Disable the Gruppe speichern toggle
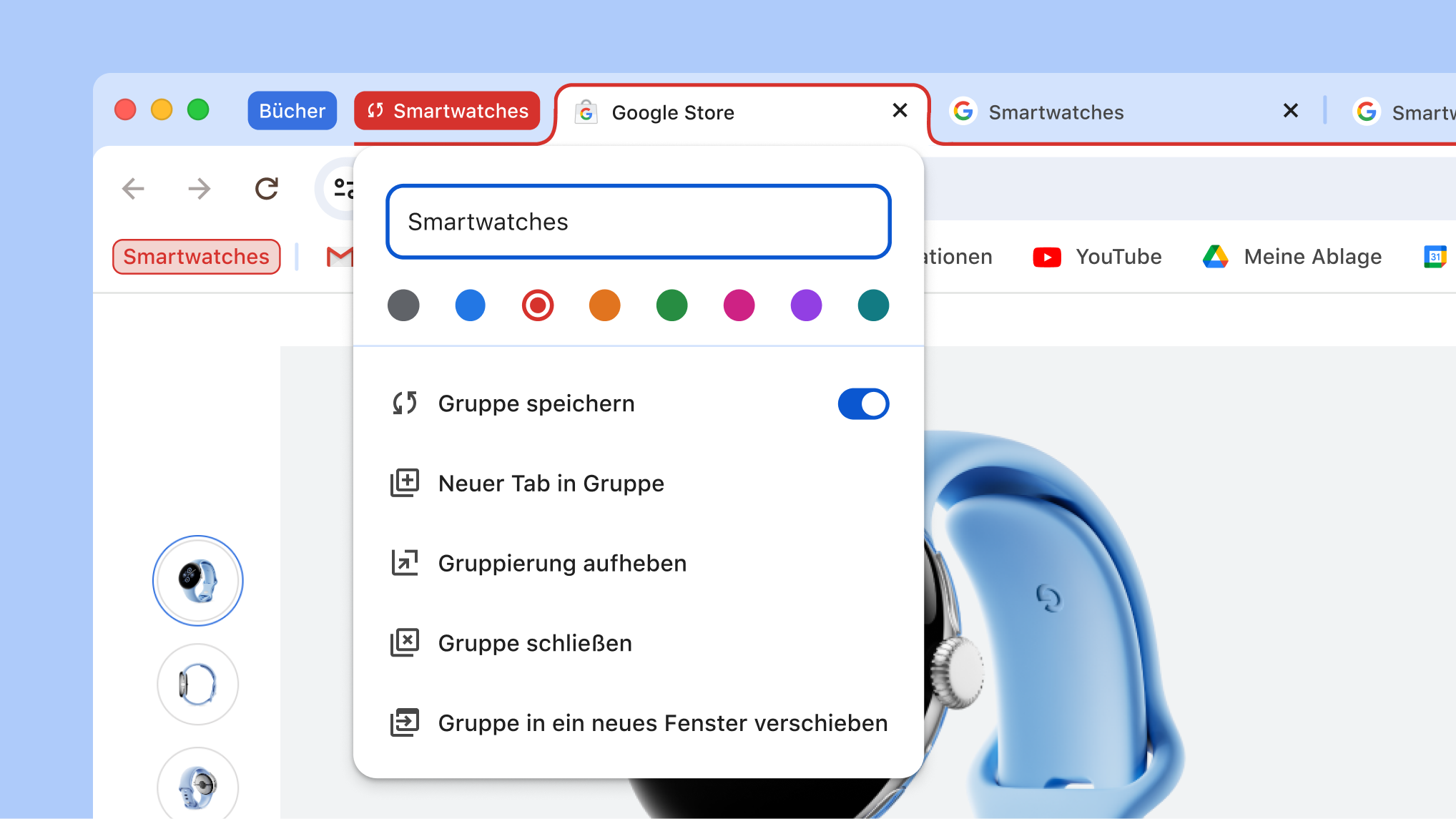Image resolution: width=1456 pixels, height=819 pixels. coord(863,403)
